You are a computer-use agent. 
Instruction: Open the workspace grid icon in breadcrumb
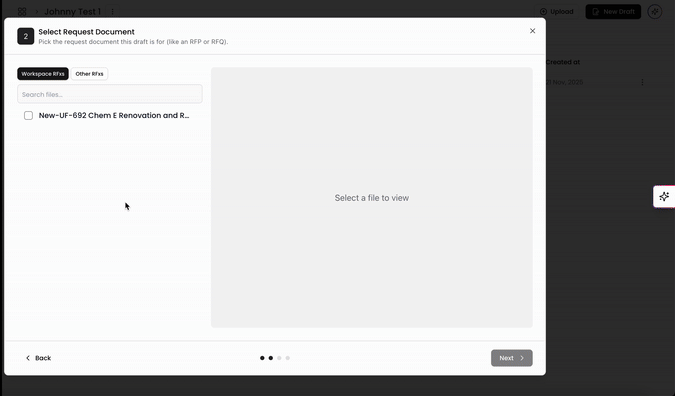(22, 12)
